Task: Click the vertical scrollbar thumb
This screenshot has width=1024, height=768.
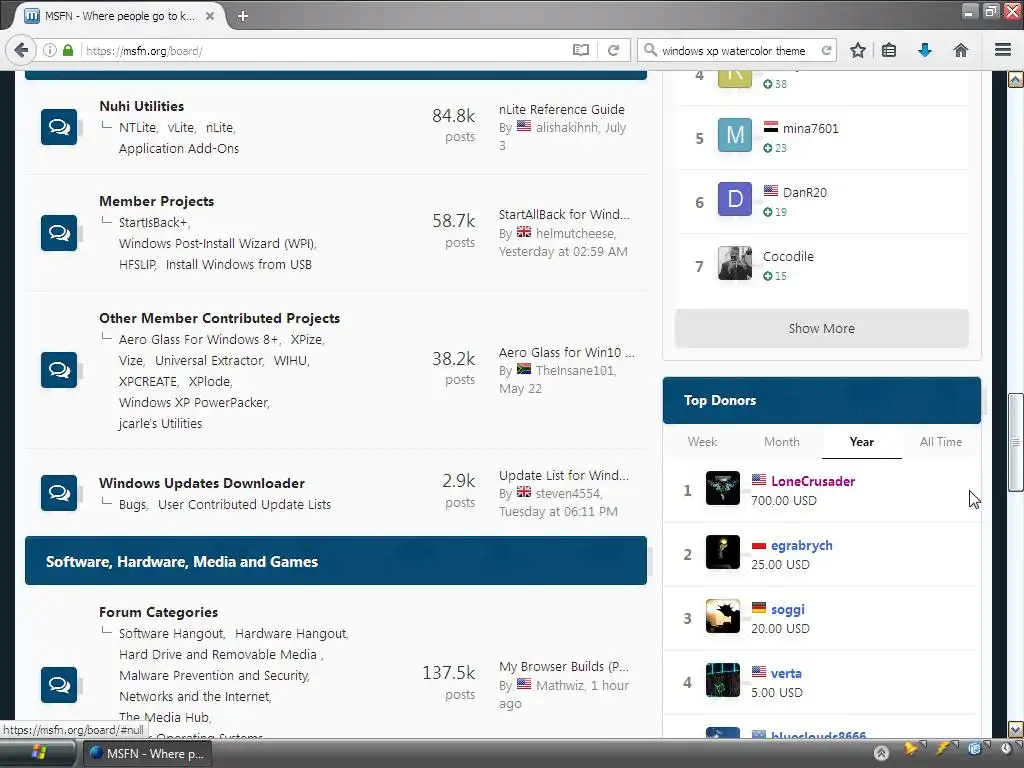Action: (x=1016, y=442)
